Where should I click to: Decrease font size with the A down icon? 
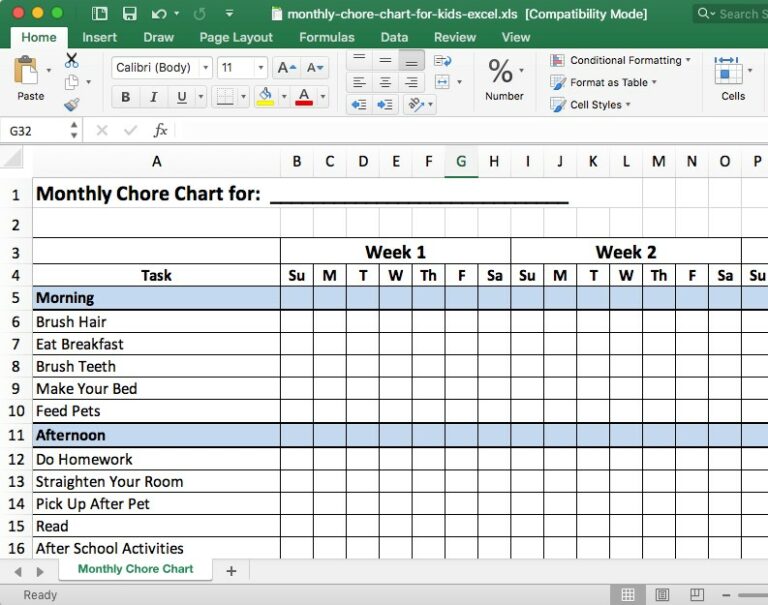point(314,68)
